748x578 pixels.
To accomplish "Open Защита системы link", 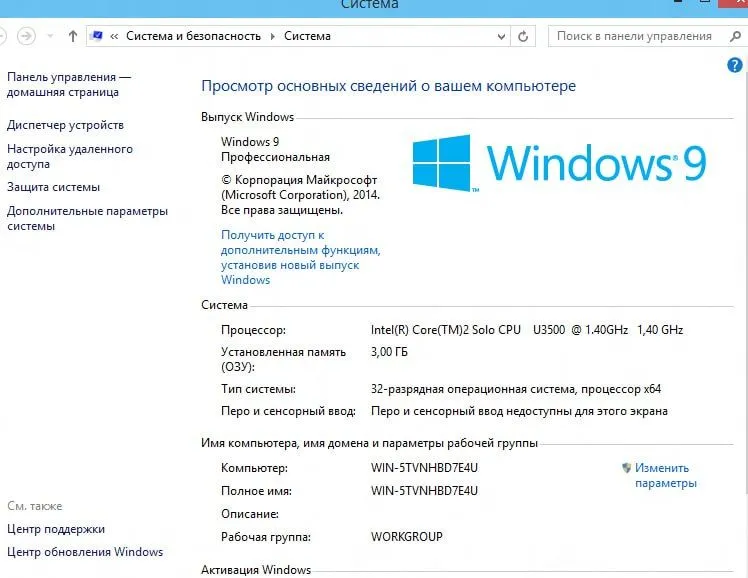I will point(53,187).
